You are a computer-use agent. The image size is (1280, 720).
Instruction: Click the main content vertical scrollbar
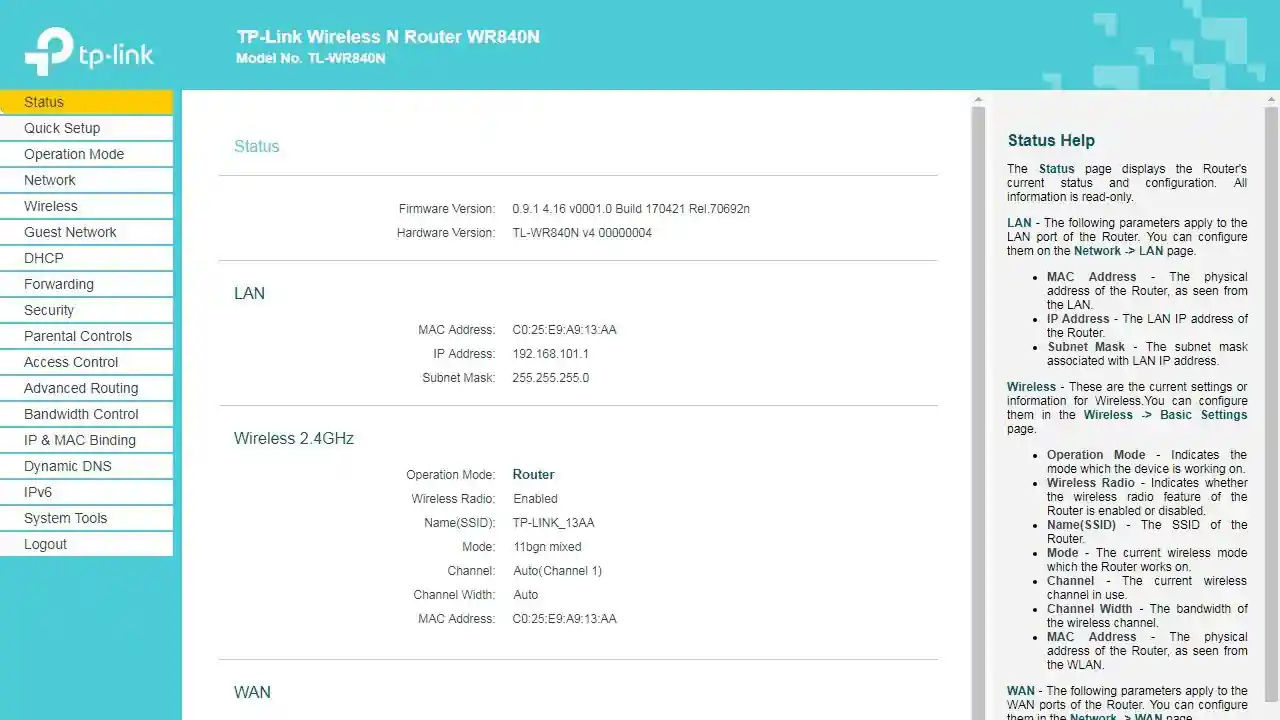point(978,400)
